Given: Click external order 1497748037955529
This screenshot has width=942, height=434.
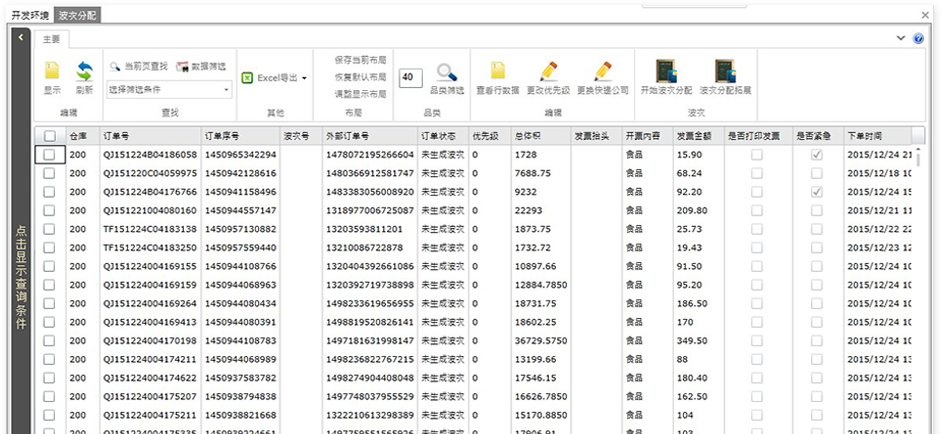Looking at the screenshot, I should coord(370,397).
